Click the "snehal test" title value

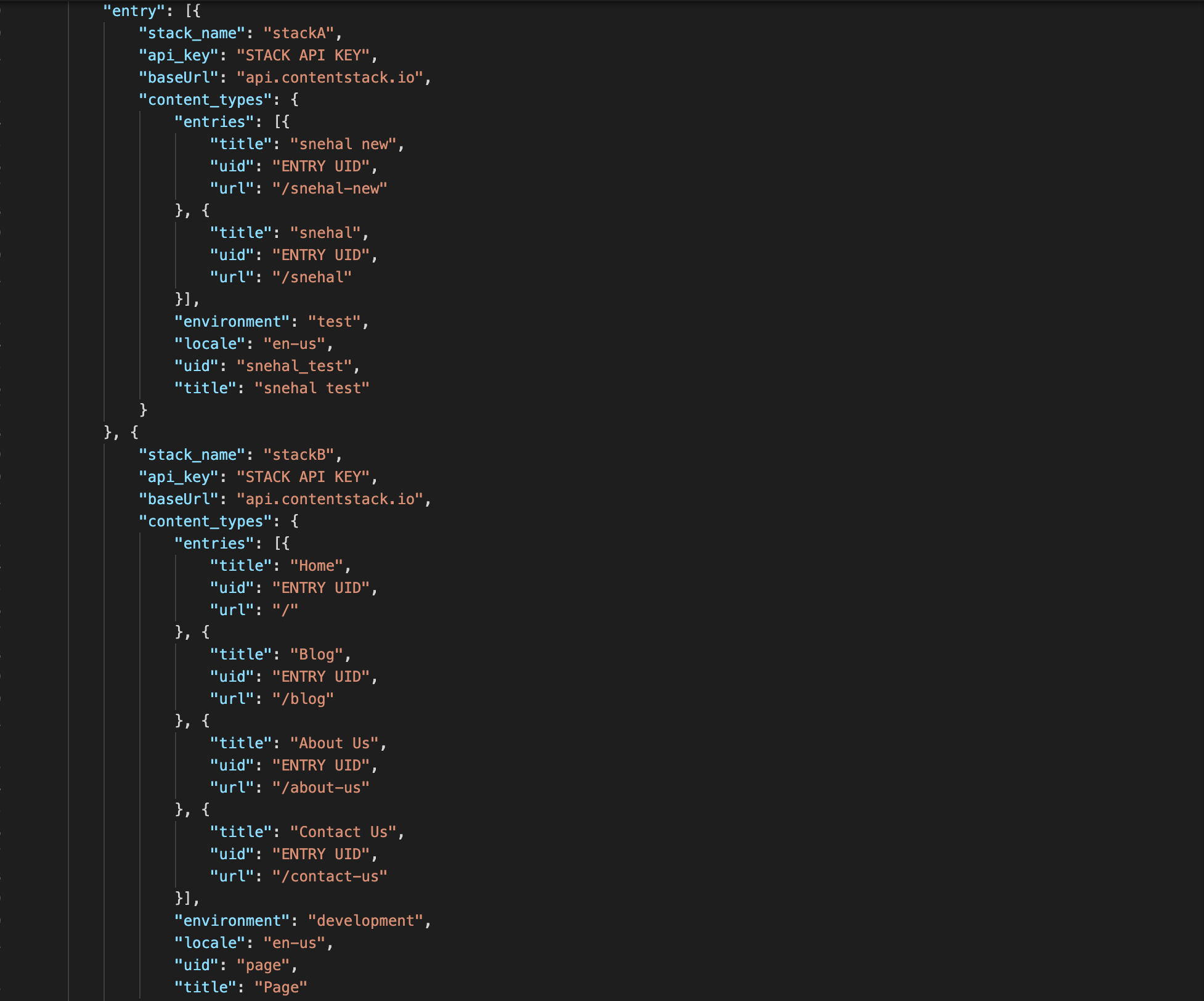[313, 388]
